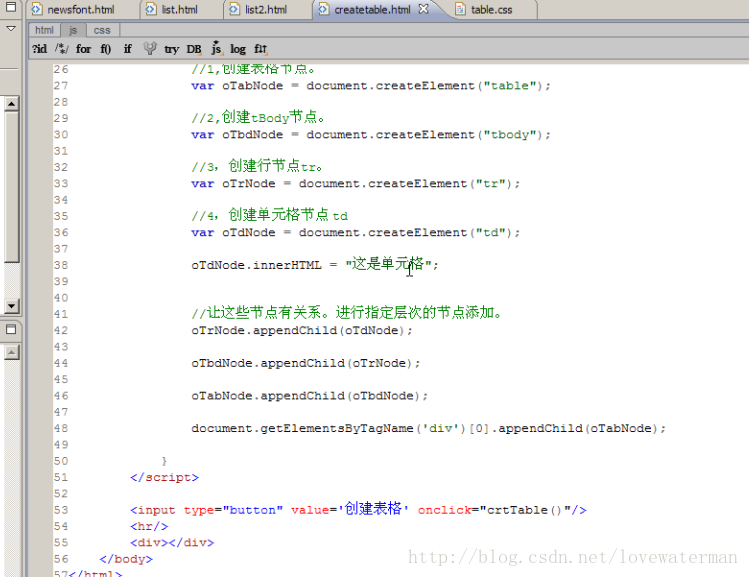The height and width of the screenshot is (577, 749).
Task: Click "oTrNode.appendChild(oTdNode);" line
Action: point(302,331)
